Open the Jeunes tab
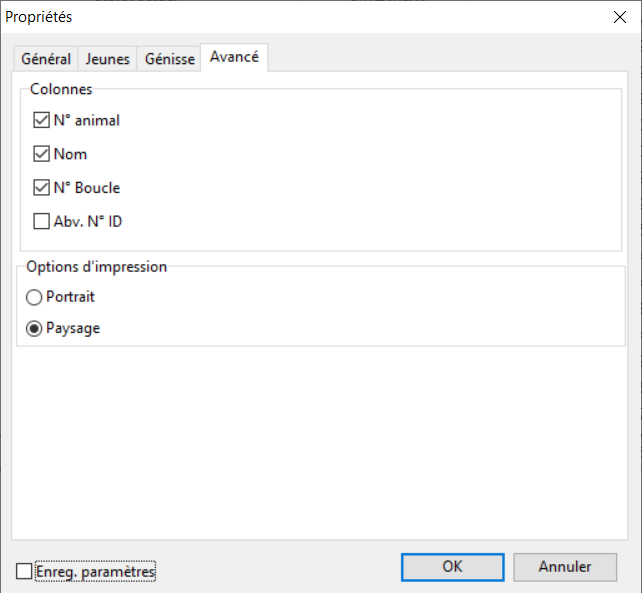 [x=108, y=59]
